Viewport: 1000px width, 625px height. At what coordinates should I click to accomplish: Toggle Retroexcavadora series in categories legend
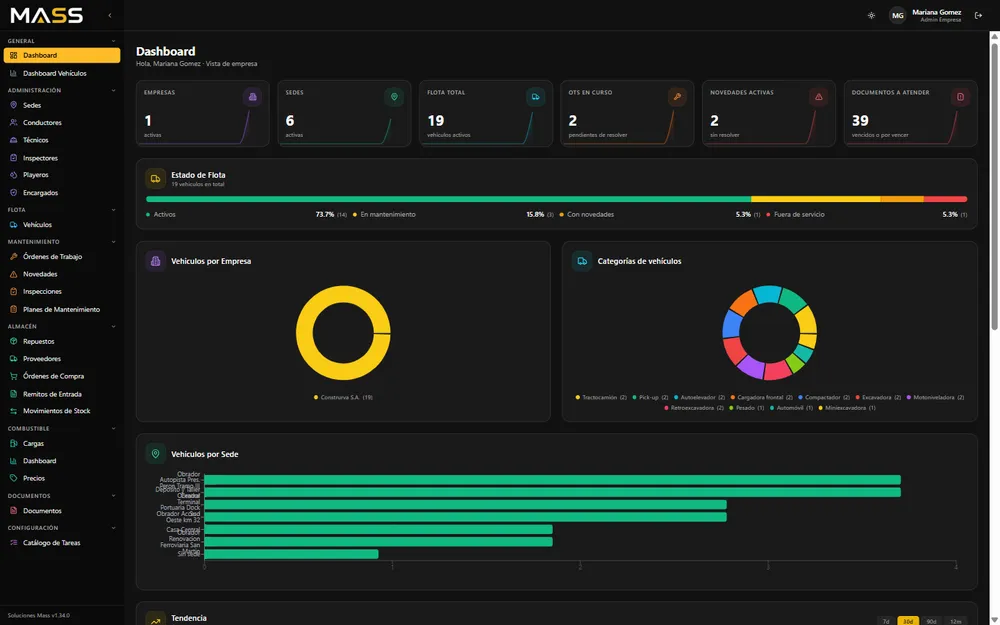point(694,408)
